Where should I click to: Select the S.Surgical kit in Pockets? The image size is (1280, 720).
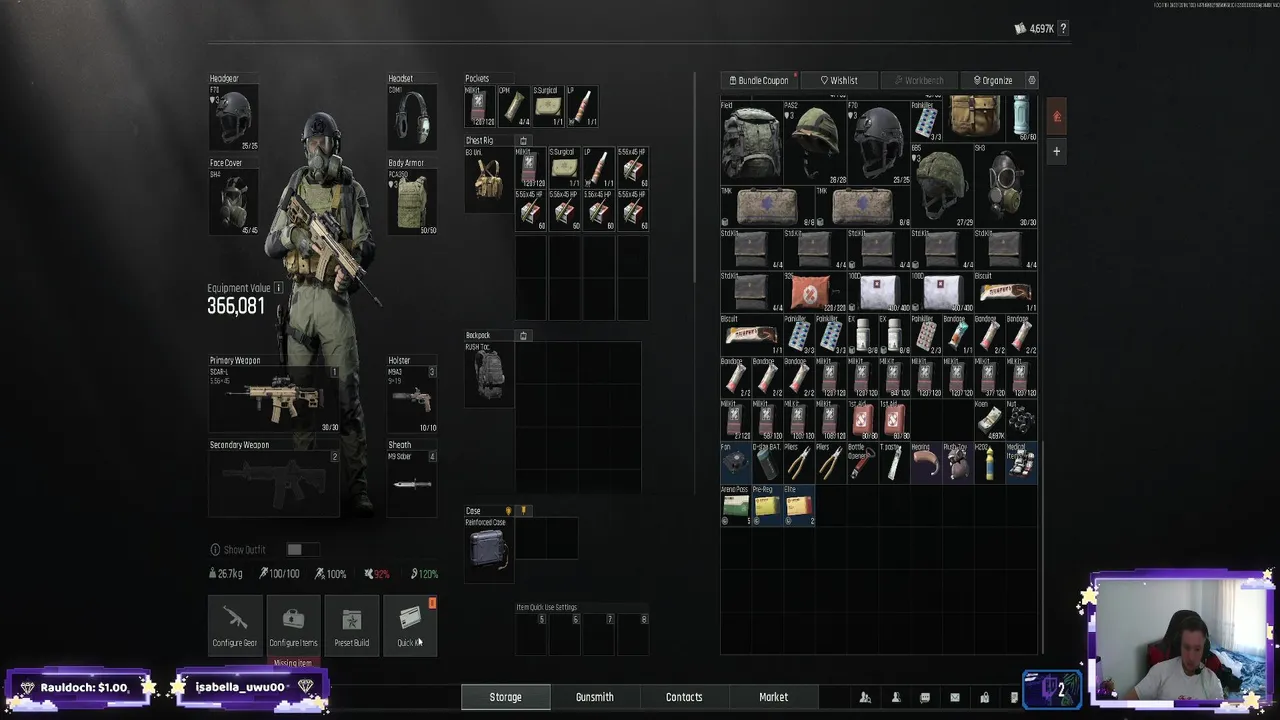548,106
